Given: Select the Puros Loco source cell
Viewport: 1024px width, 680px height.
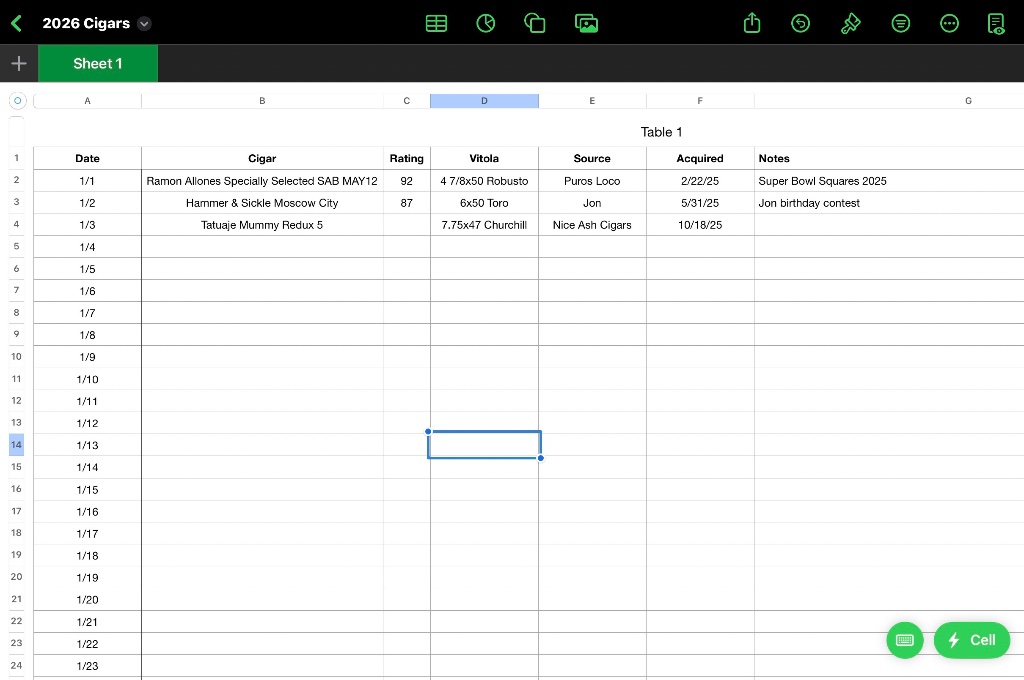Looking at the screenshot, I should click(592, 181).
